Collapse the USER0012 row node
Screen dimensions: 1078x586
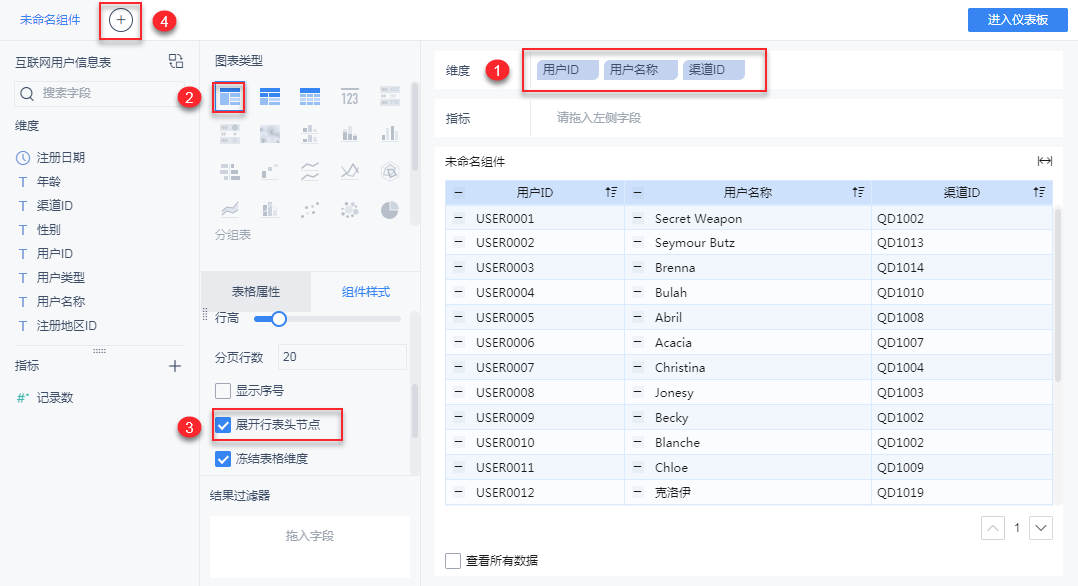[x=459, y=492]
